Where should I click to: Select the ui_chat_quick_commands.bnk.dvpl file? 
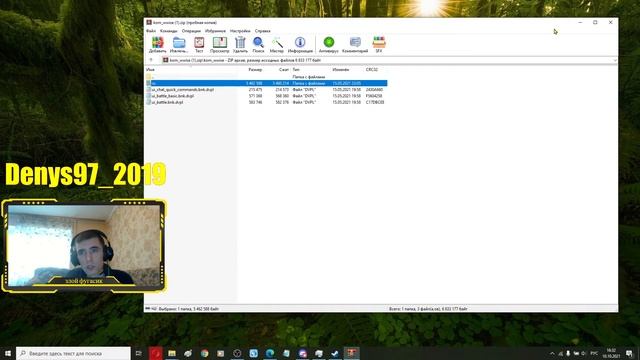(x=266, y=89)
